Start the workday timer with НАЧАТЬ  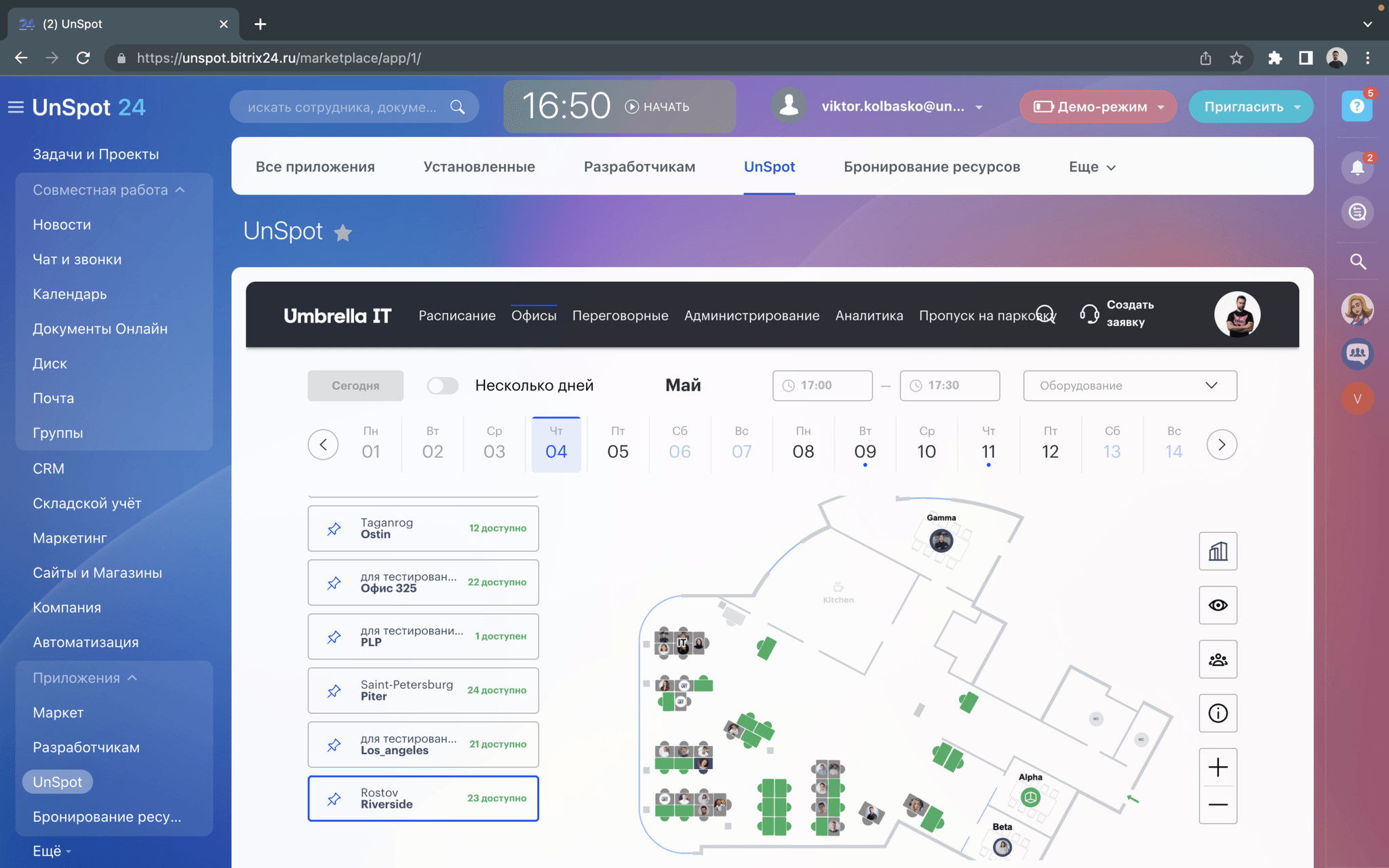(x=657, y=107)
